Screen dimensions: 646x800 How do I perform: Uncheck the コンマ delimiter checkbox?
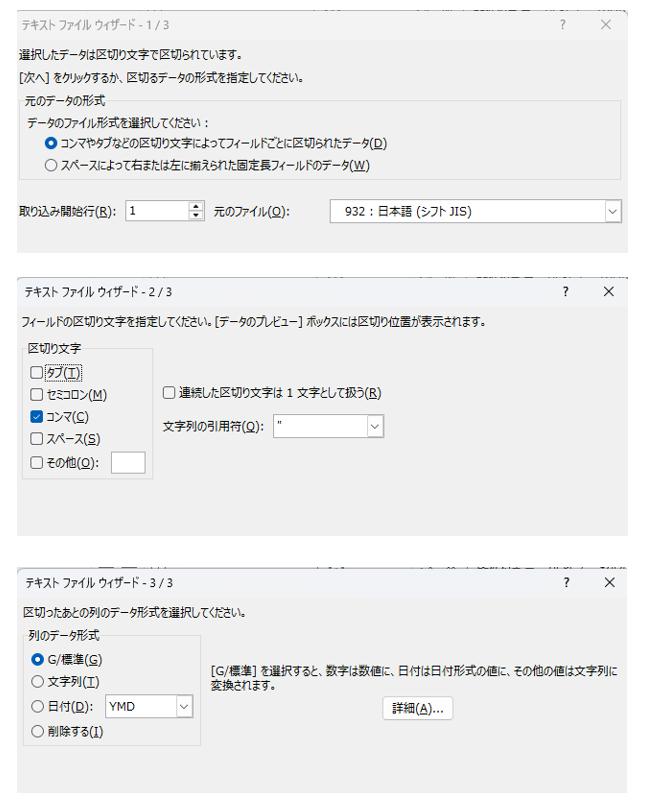coord(37,417)
